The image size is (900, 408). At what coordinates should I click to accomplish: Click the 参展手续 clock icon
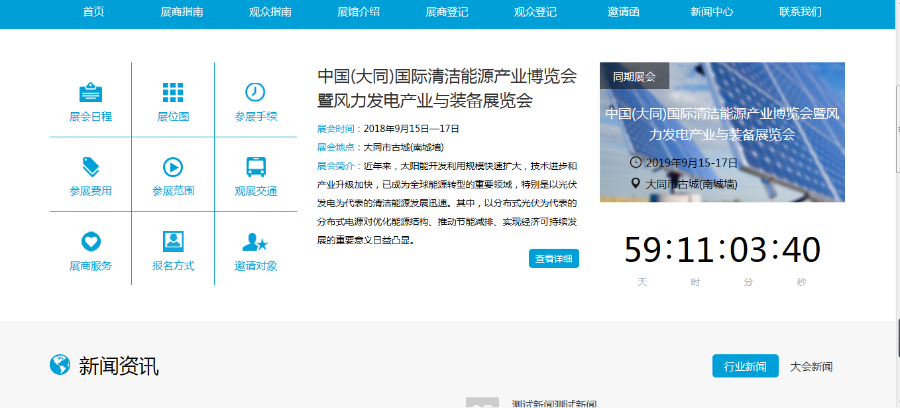point(255,92)
